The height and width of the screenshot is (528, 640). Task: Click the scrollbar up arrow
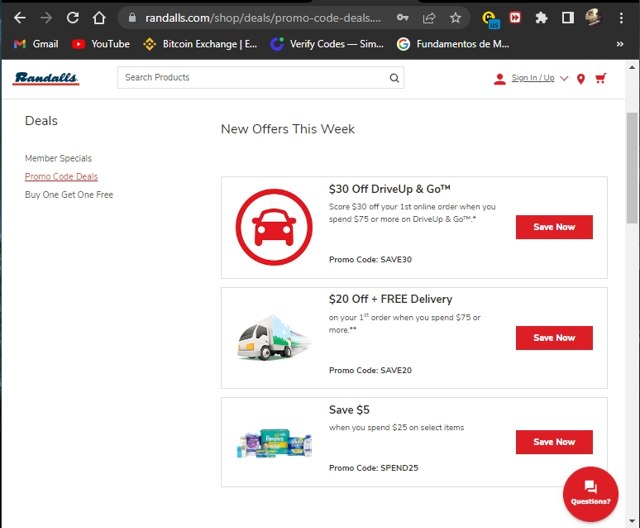click(632, 67)
